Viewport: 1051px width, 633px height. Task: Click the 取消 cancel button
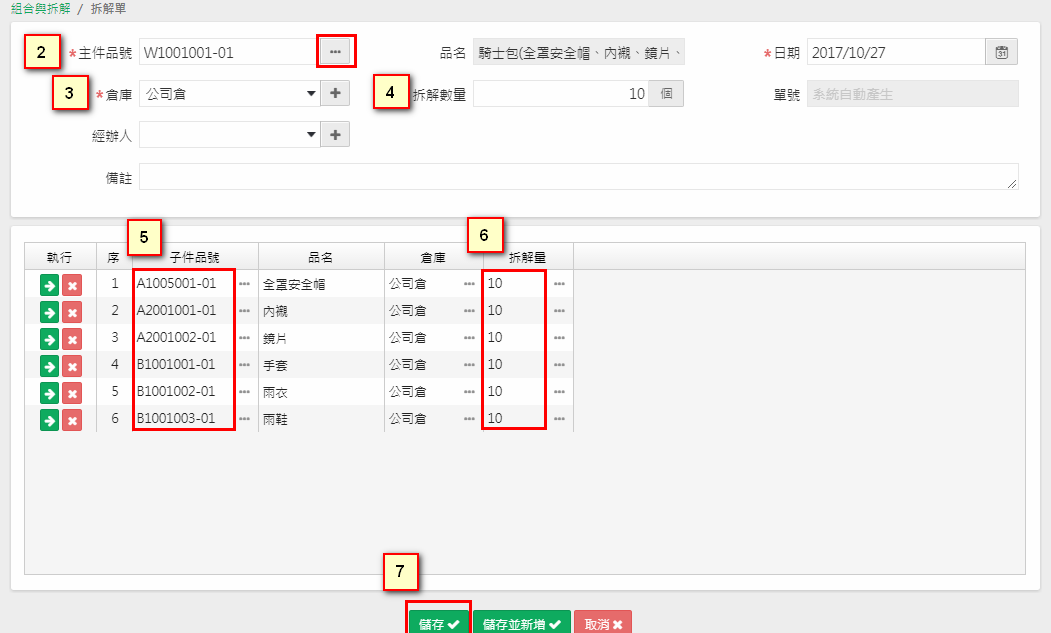tap(603, 624)
